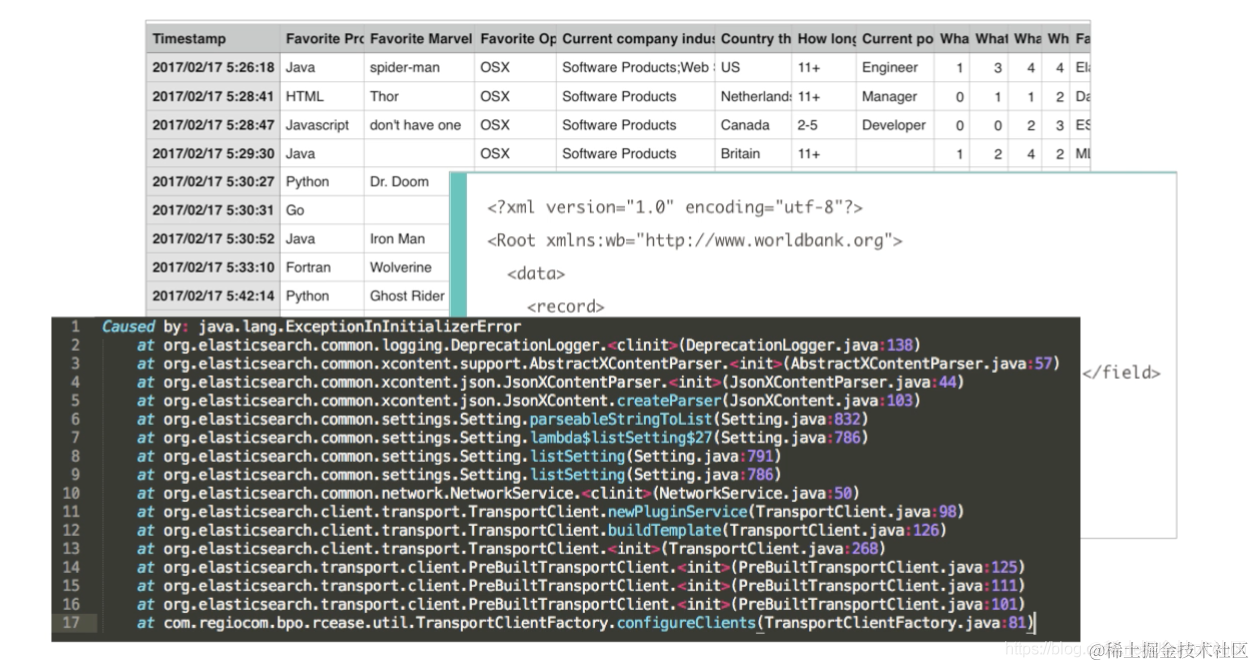Click the Manager position cell
Viewport: 1255px width, 667px height.
[x=895, y=97]
